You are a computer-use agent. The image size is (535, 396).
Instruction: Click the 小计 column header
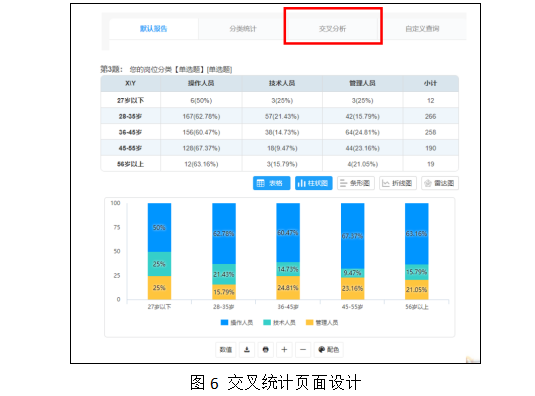point(431,84)
